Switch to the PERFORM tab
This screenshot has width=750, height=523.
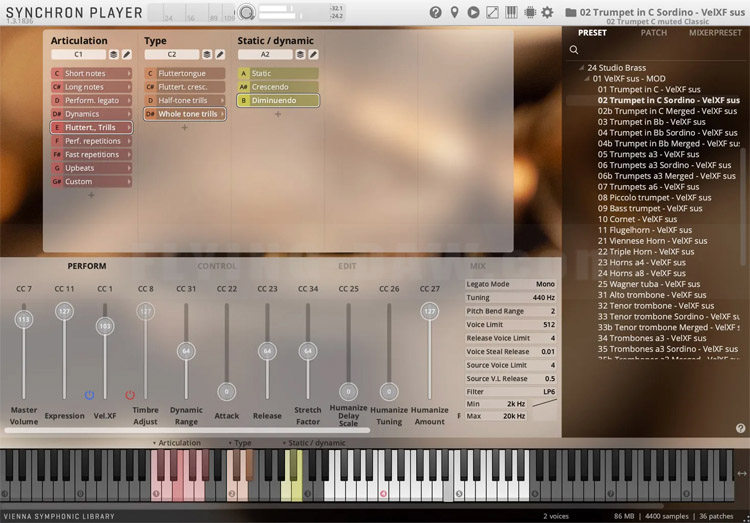(87, 266)
